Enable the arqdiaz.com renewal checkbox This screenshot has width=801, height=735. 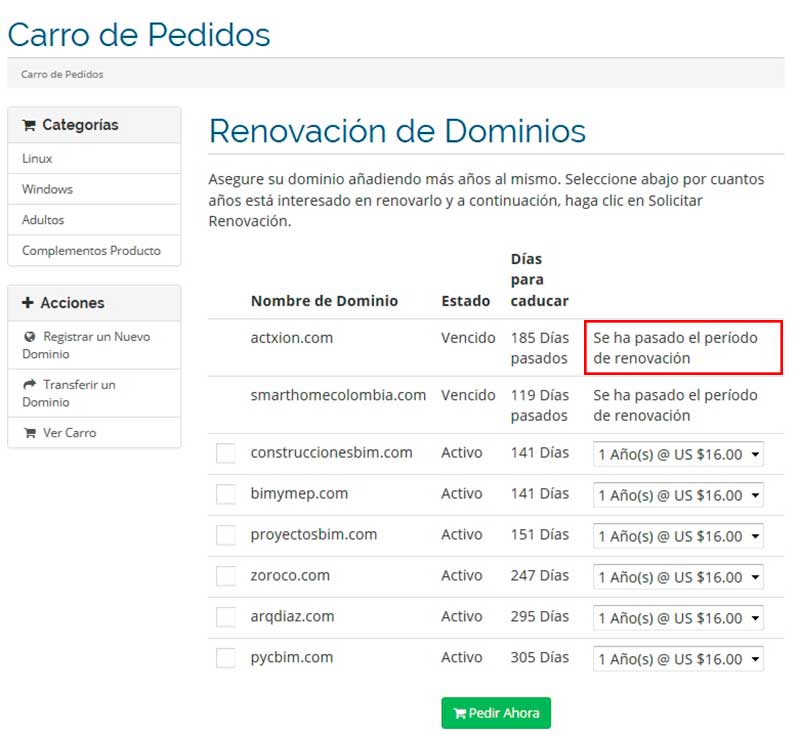(x=226, y=617)
